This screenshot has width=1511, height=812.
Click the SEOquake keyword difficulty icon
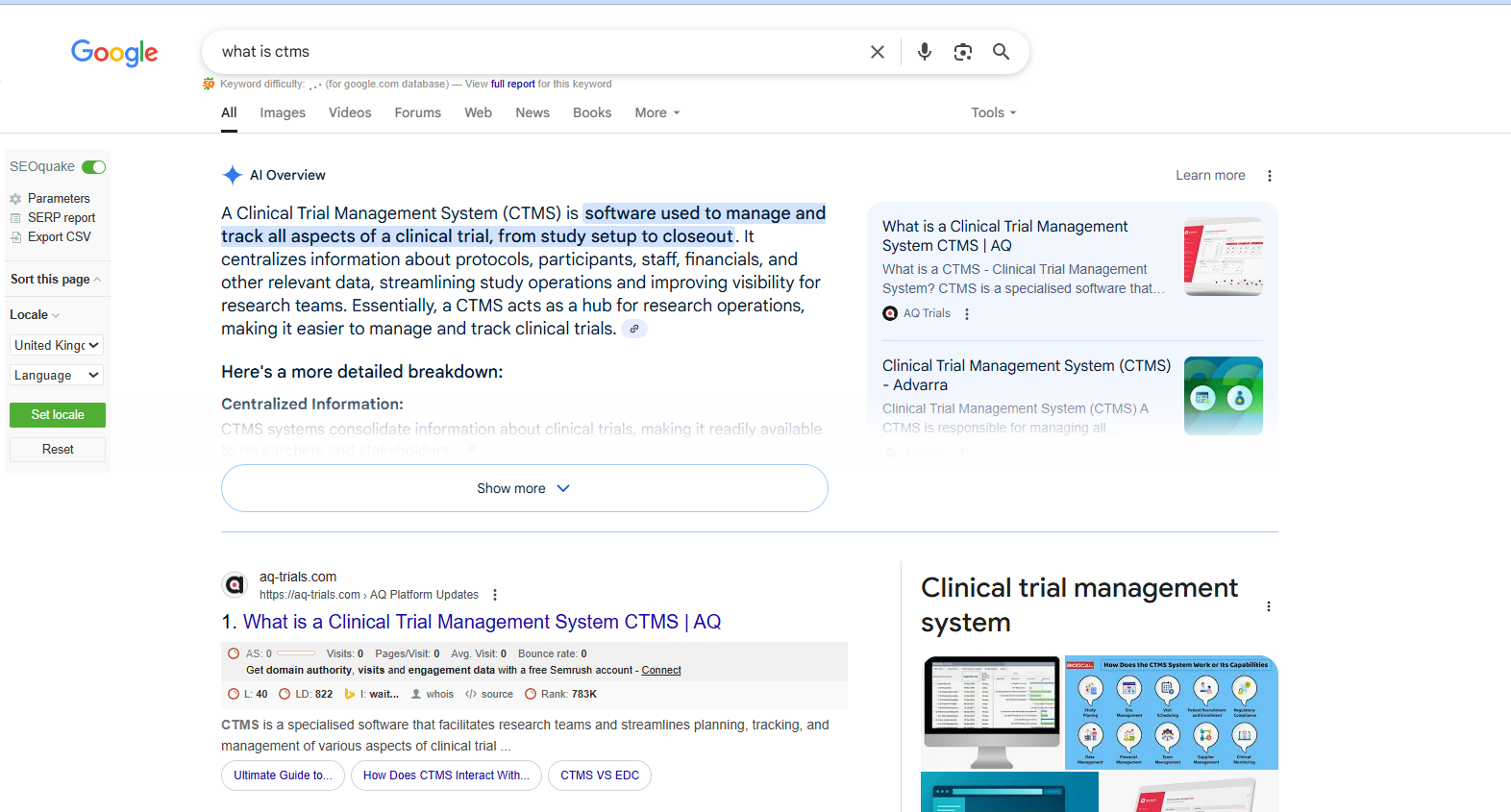(x=209, y=84)
